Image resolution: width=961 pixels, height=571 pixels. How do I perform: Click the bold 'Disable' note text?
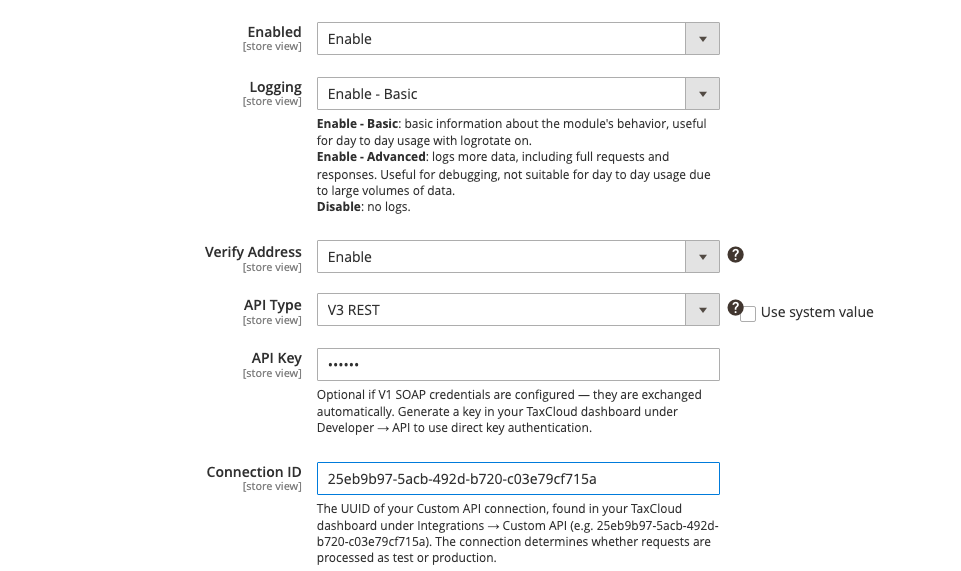(x=338, y=206)
